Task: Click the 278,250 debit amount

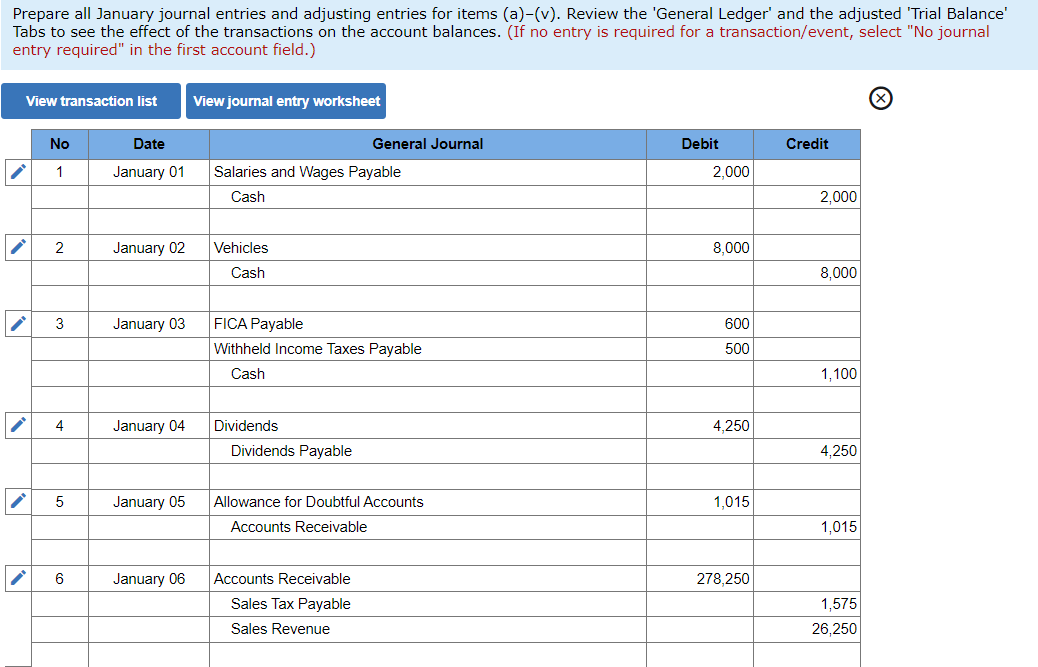Action: click(700, 578)
